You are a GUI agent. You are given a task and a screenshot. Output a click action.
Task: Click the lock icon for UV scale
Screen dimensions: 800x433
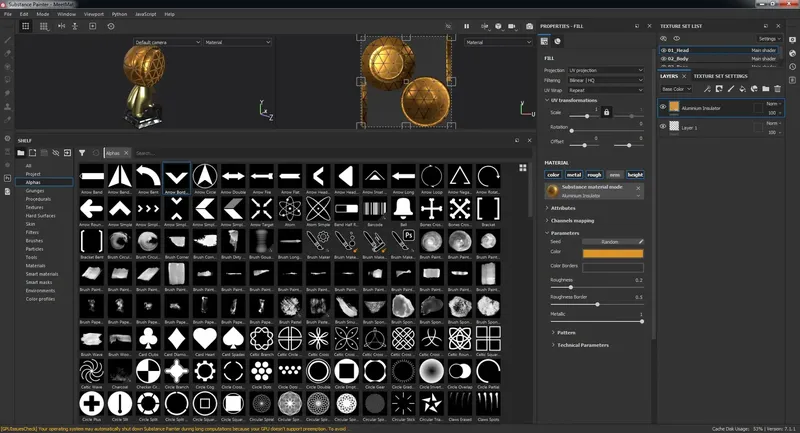[606, 112]
